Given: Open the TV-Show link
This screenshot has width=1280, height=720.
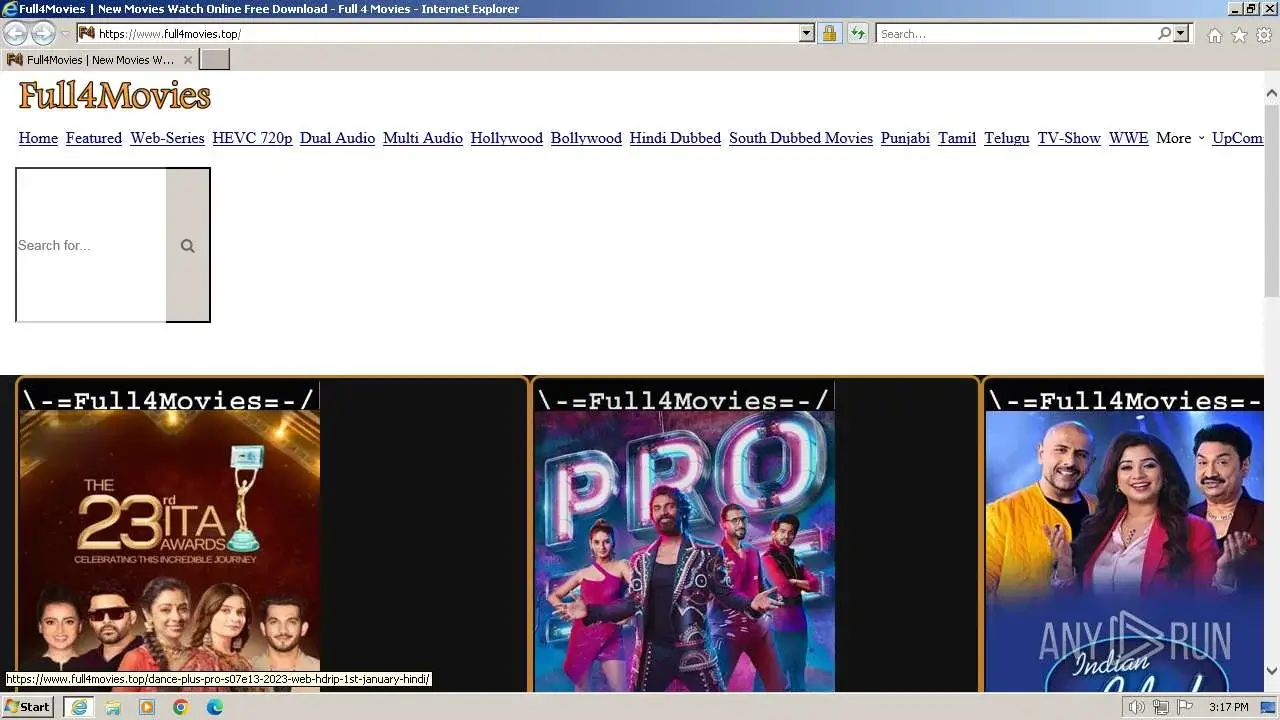Looking at the screenshot, I should point(1069,138).
